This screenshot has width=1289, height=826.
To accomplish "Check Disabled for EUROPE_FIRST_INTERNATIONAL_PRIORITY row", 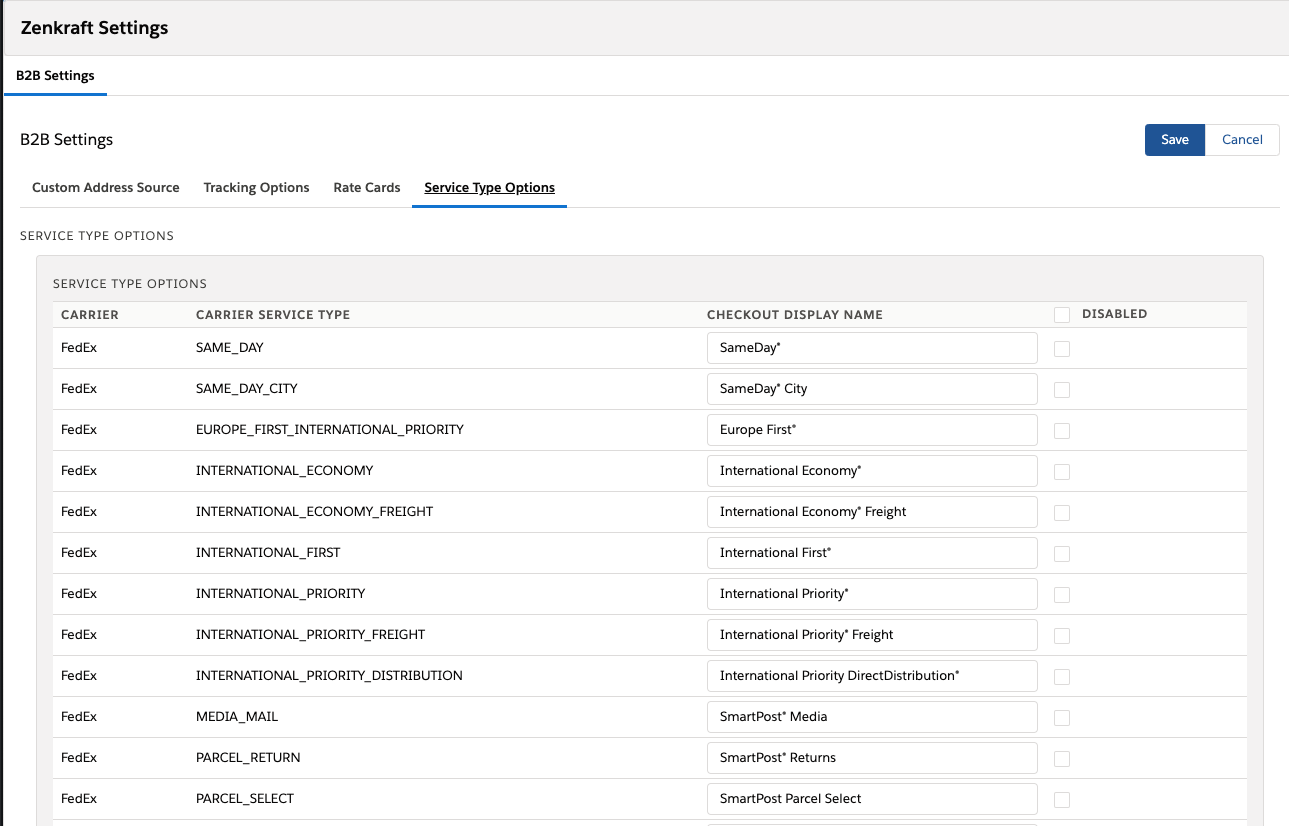I will 1062,430.
